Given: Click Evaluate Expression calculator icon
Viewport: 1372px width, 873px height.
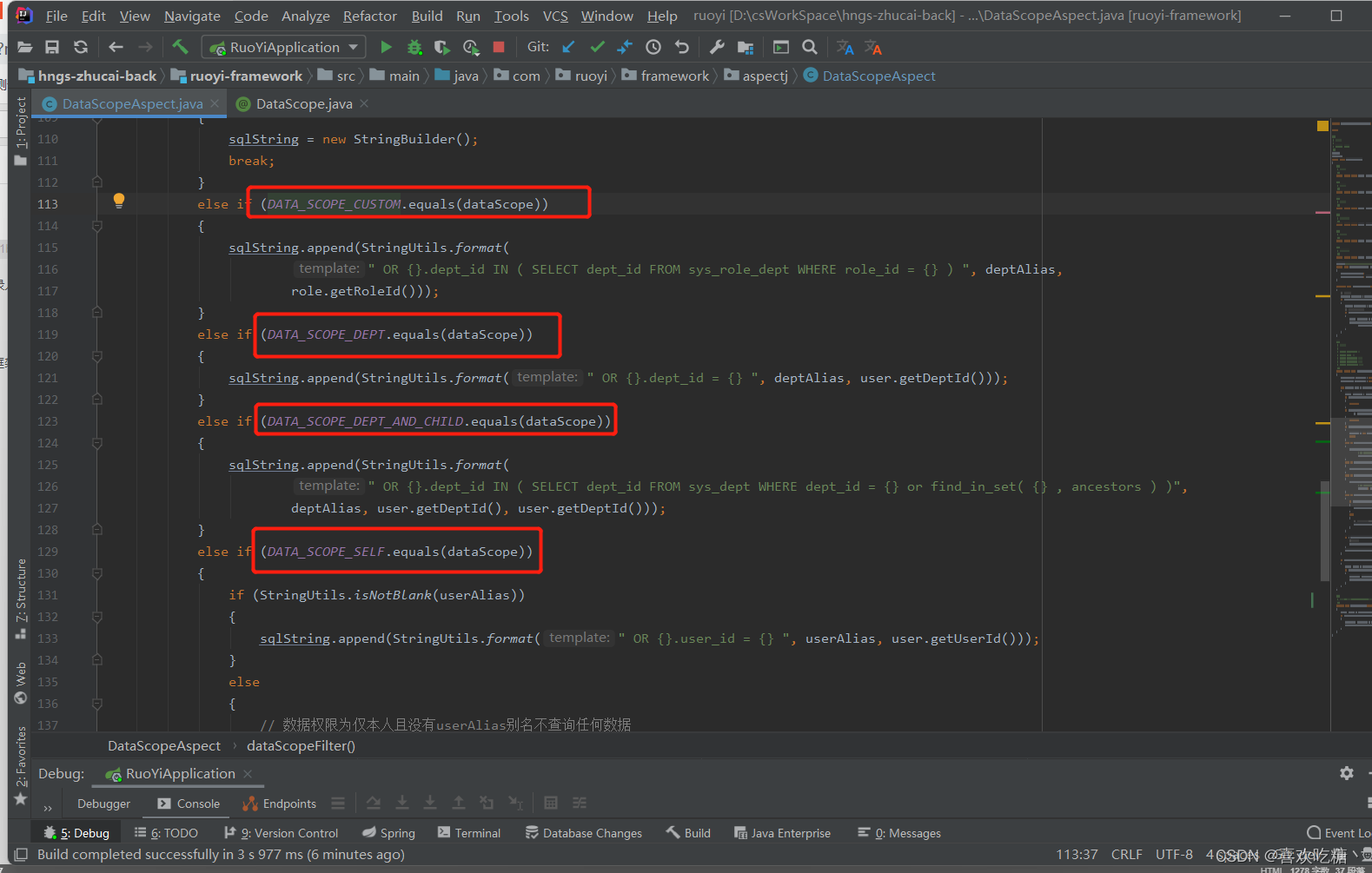Looking at the screenshot, I should click(x=551, y=803).
